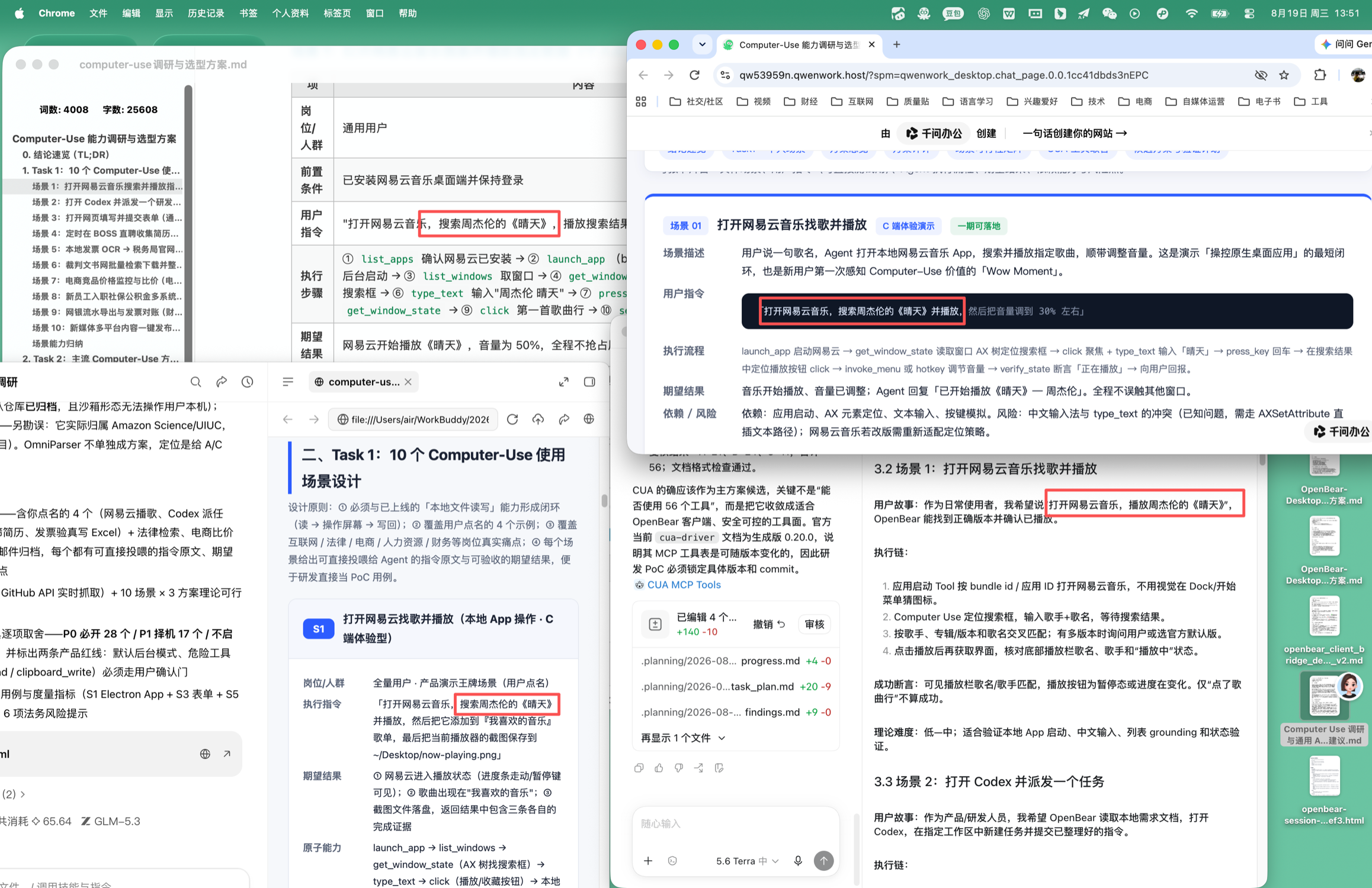Go back in the file preview pane
1372x888 pixels.
pyautogui.click(x=288, y=419)
